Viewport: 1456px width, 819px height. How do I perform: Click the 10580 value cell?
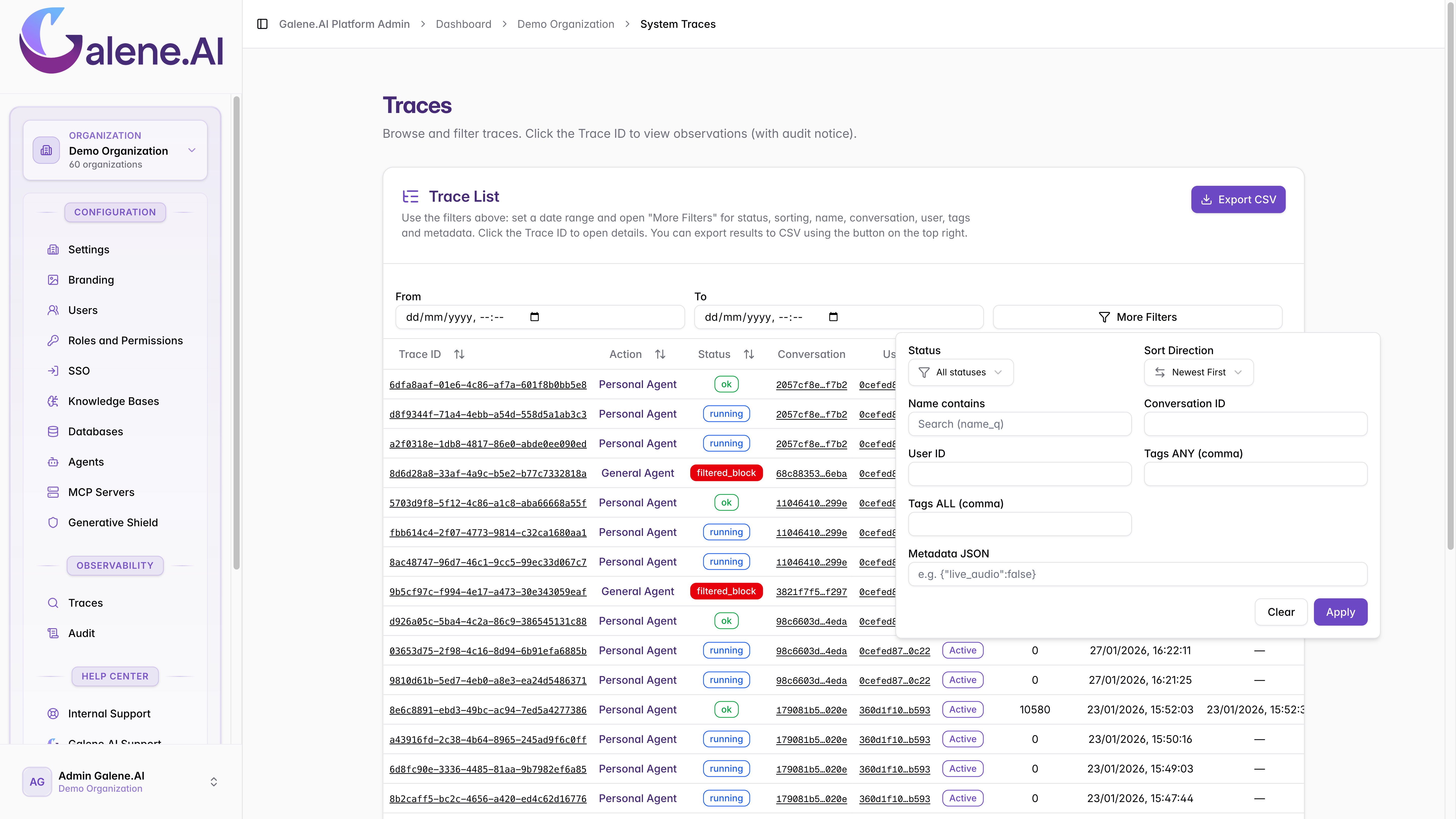tap(1034, 709)
